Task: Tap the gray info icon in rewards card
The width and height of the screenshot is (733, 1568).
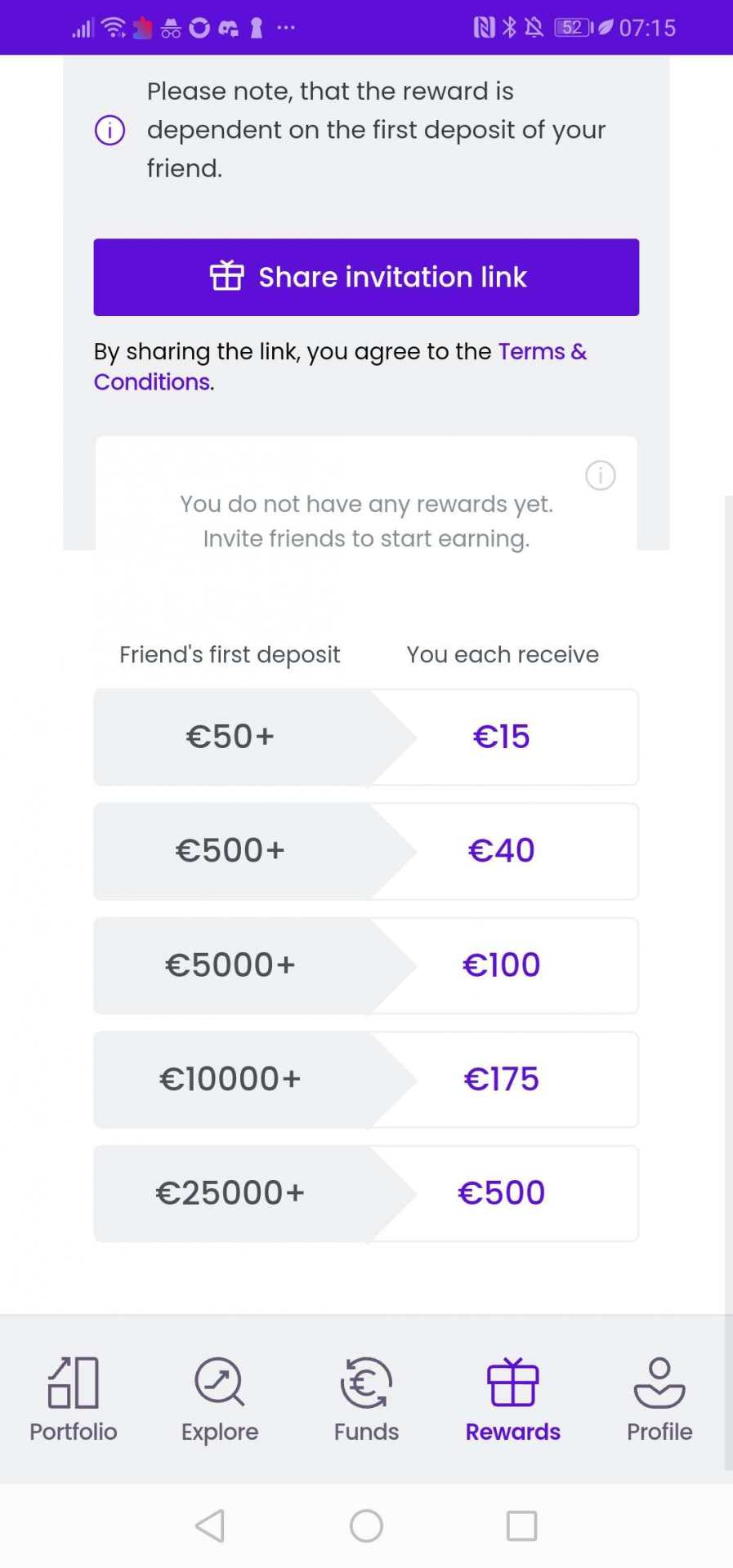Action: click(x=601, y=475)
